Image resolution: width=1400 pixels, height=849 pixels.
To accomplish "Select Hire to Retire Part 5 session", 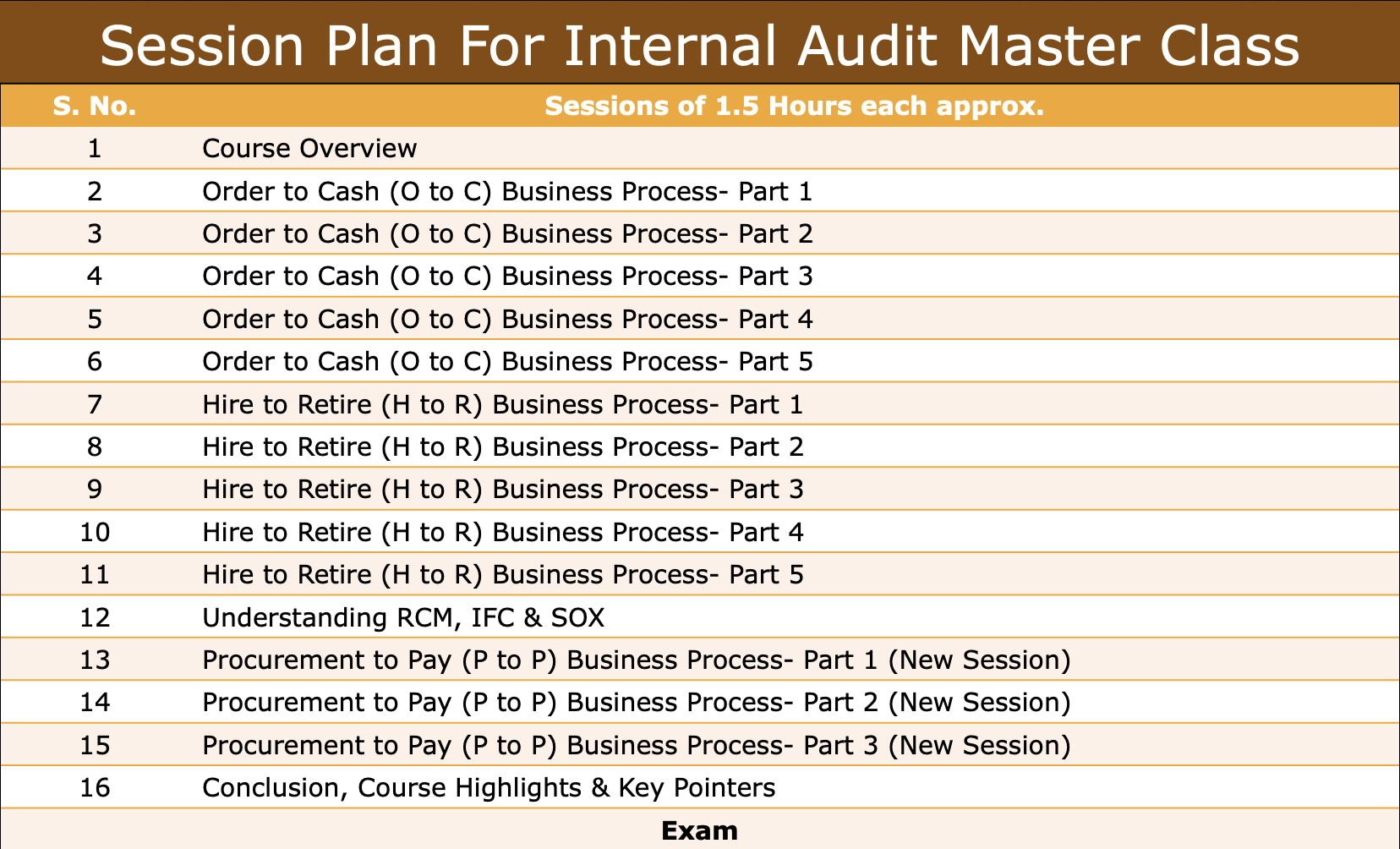I will pyautogui.click(x=502, y=575).
